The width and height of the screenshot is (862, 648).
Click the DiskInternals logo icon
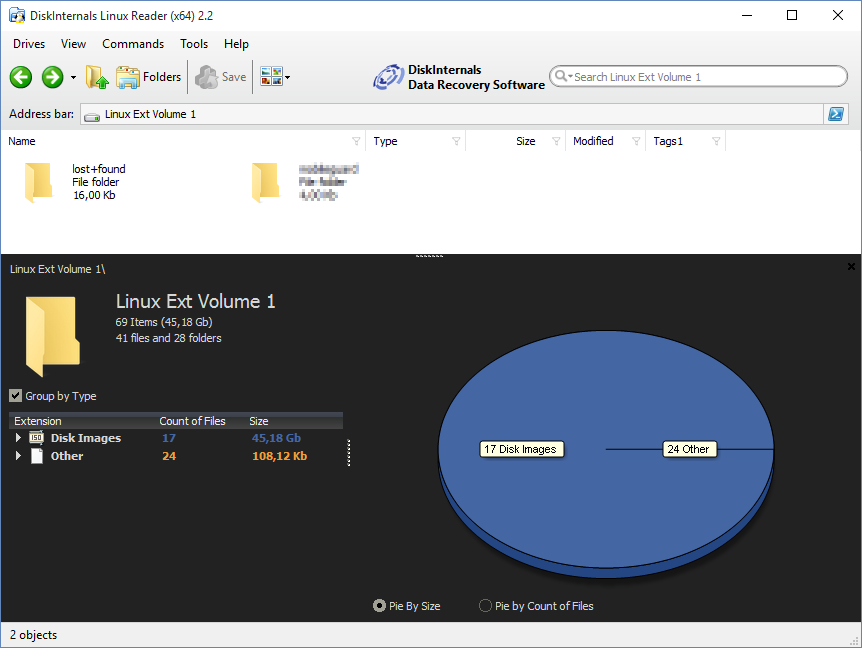click(x=388, y=77)
